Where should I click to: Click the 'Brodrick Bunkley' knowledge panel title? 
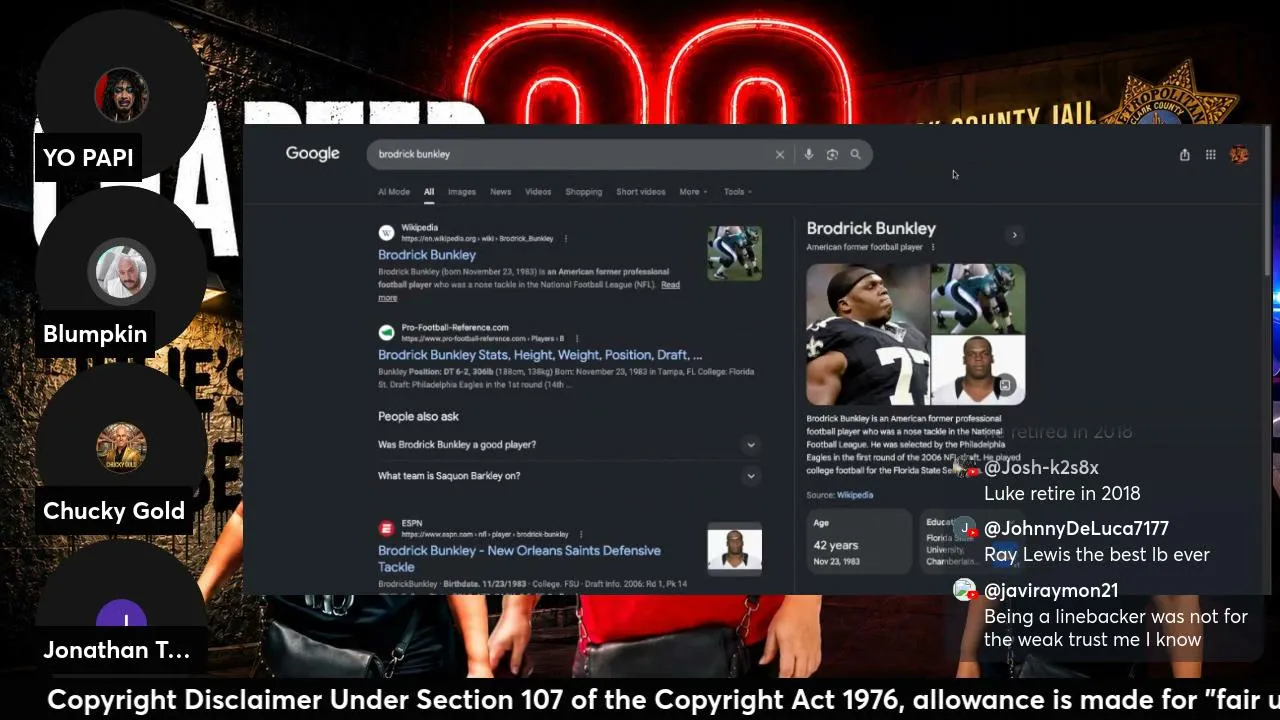pyautogui.click(x=871, y=229)
